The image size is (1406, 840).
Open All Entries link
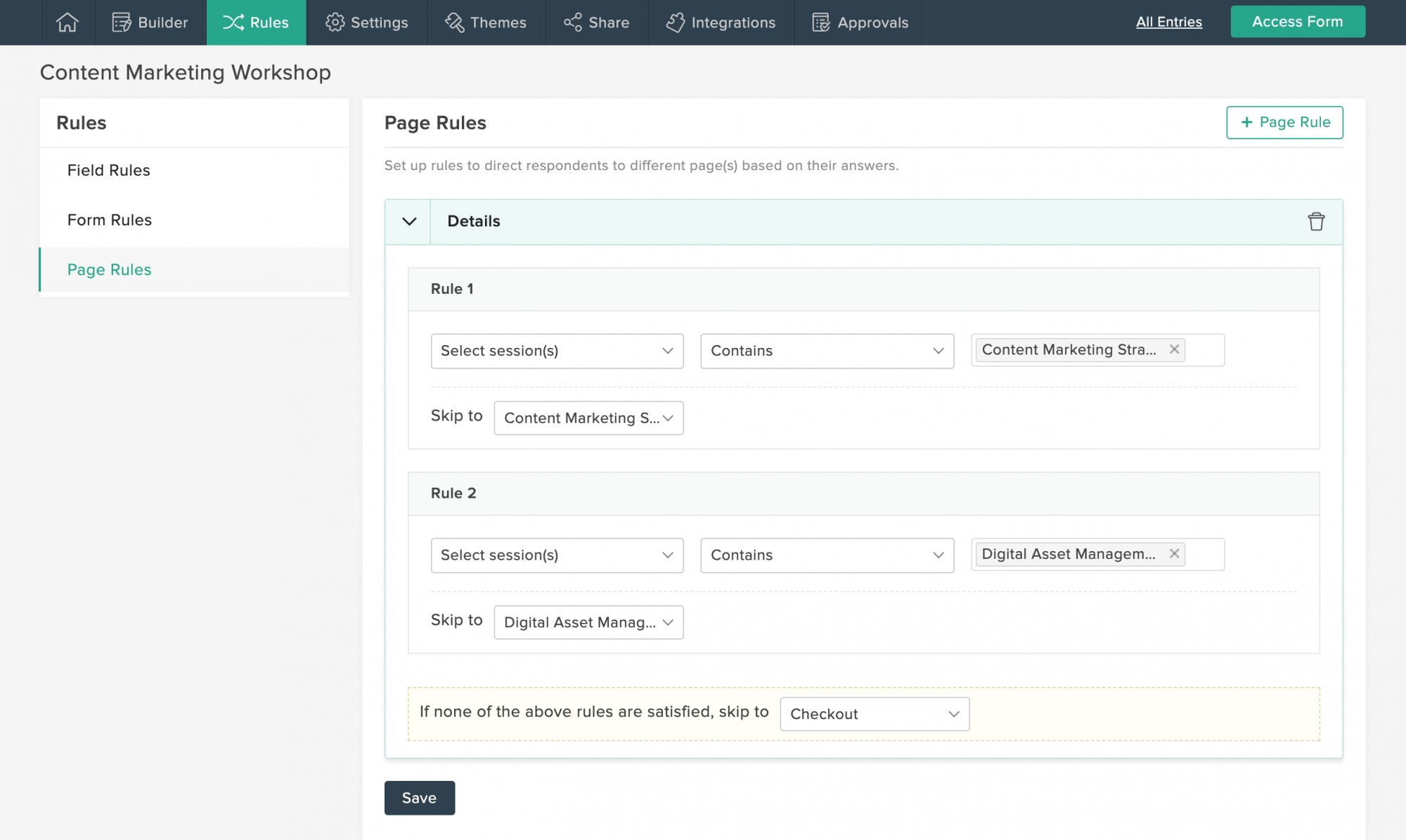[x=1168, y=22]
